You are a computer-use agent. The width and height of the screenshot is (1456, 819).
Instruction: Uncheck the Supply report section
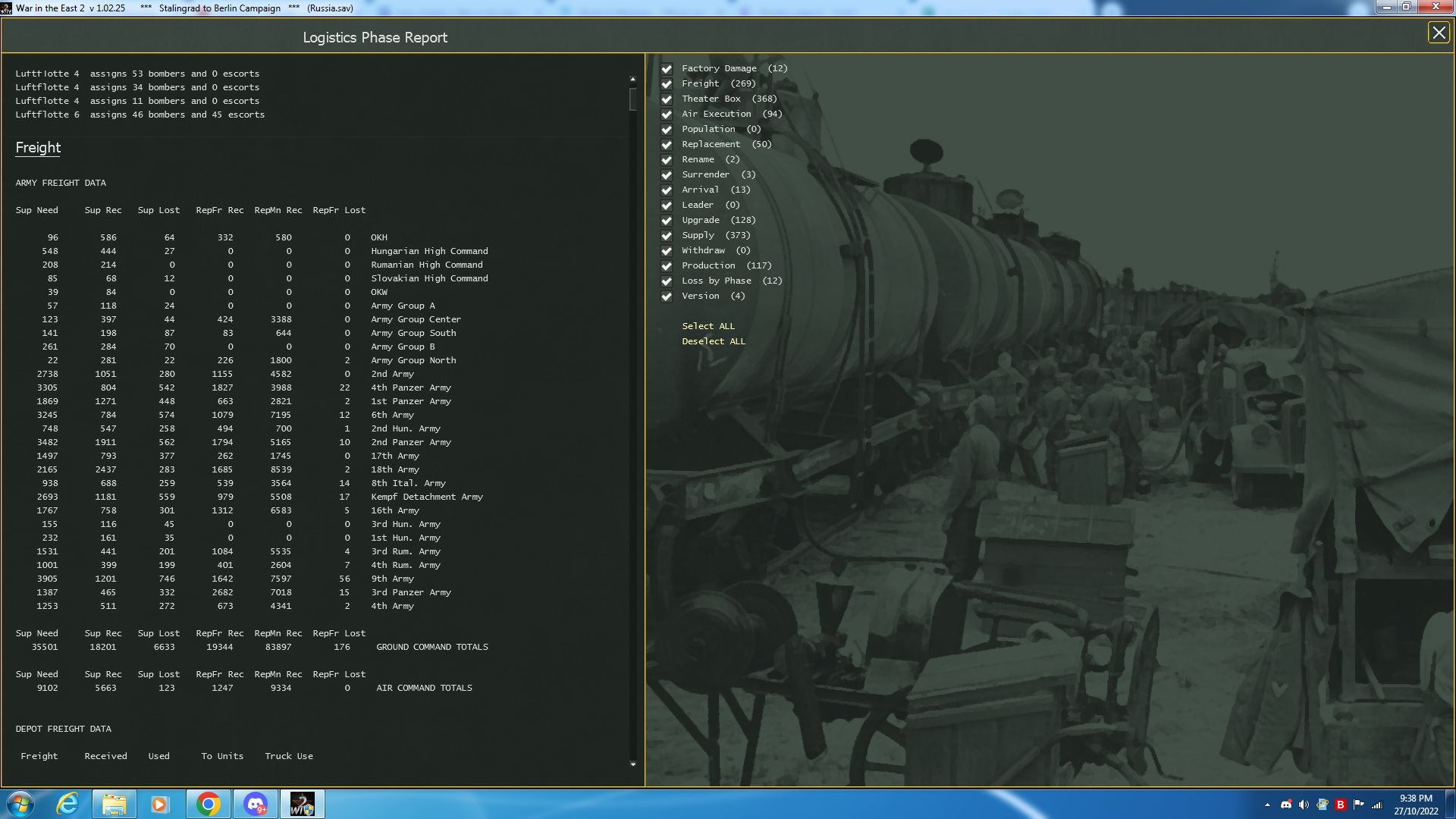(667, 236)
